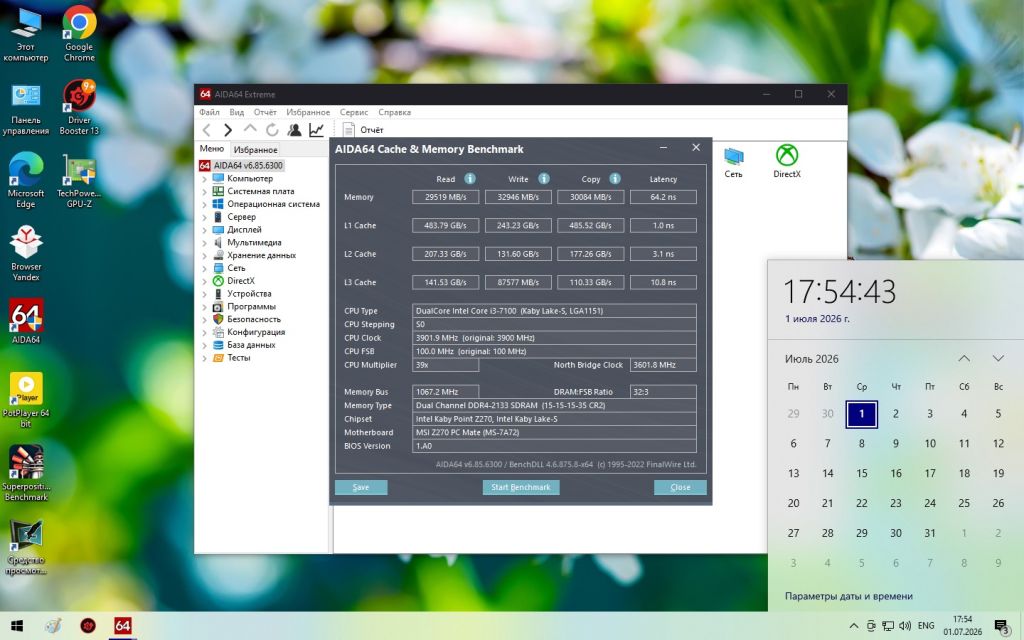This screenshot has height=640, width=1024.
Task: Click the AIDA64 up-level arrow
Action: click(x=249, y=129)
